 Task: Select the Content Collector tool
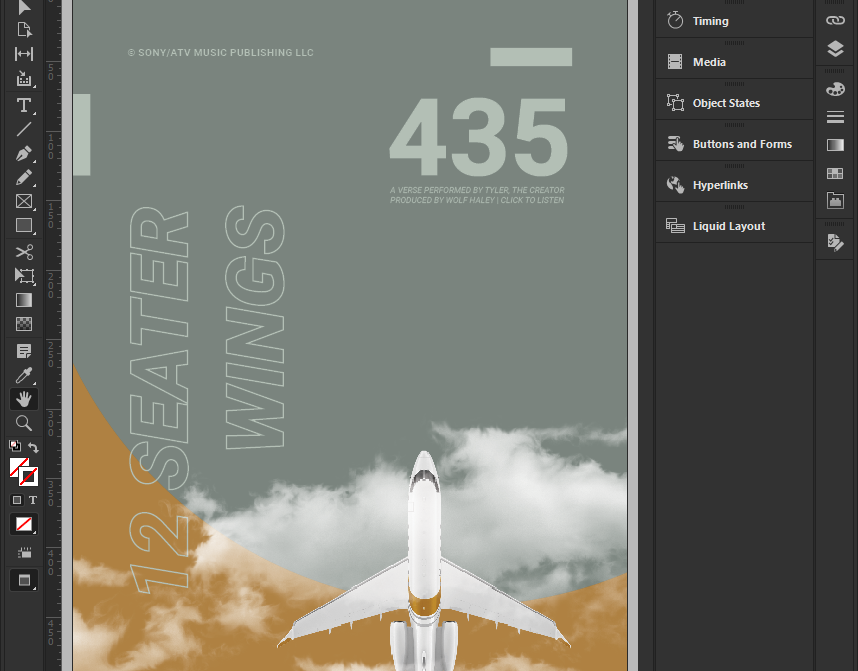[x=24, y=78]
